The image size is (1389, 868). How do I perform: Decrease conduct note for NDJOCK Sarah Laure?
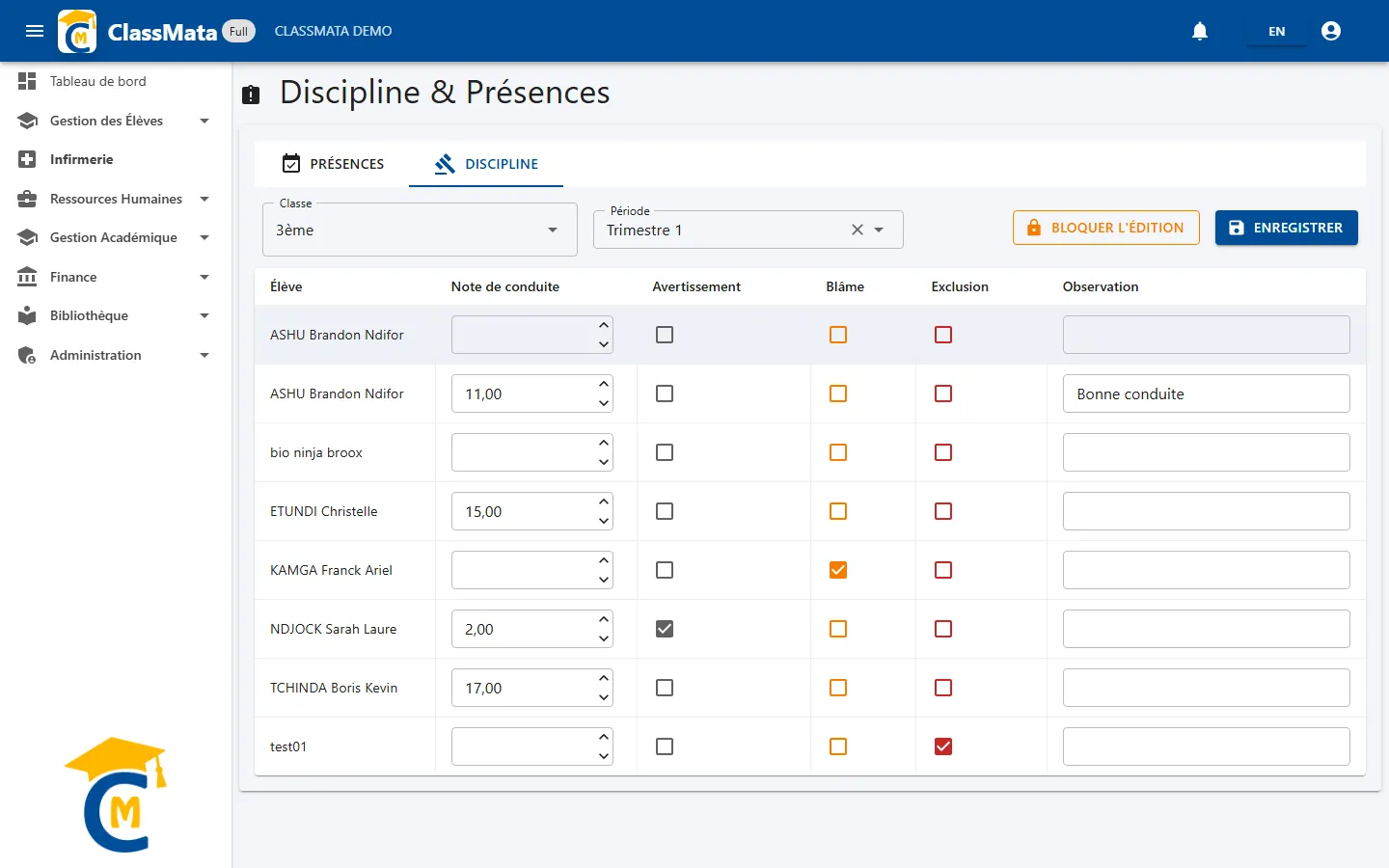[604, 638]
